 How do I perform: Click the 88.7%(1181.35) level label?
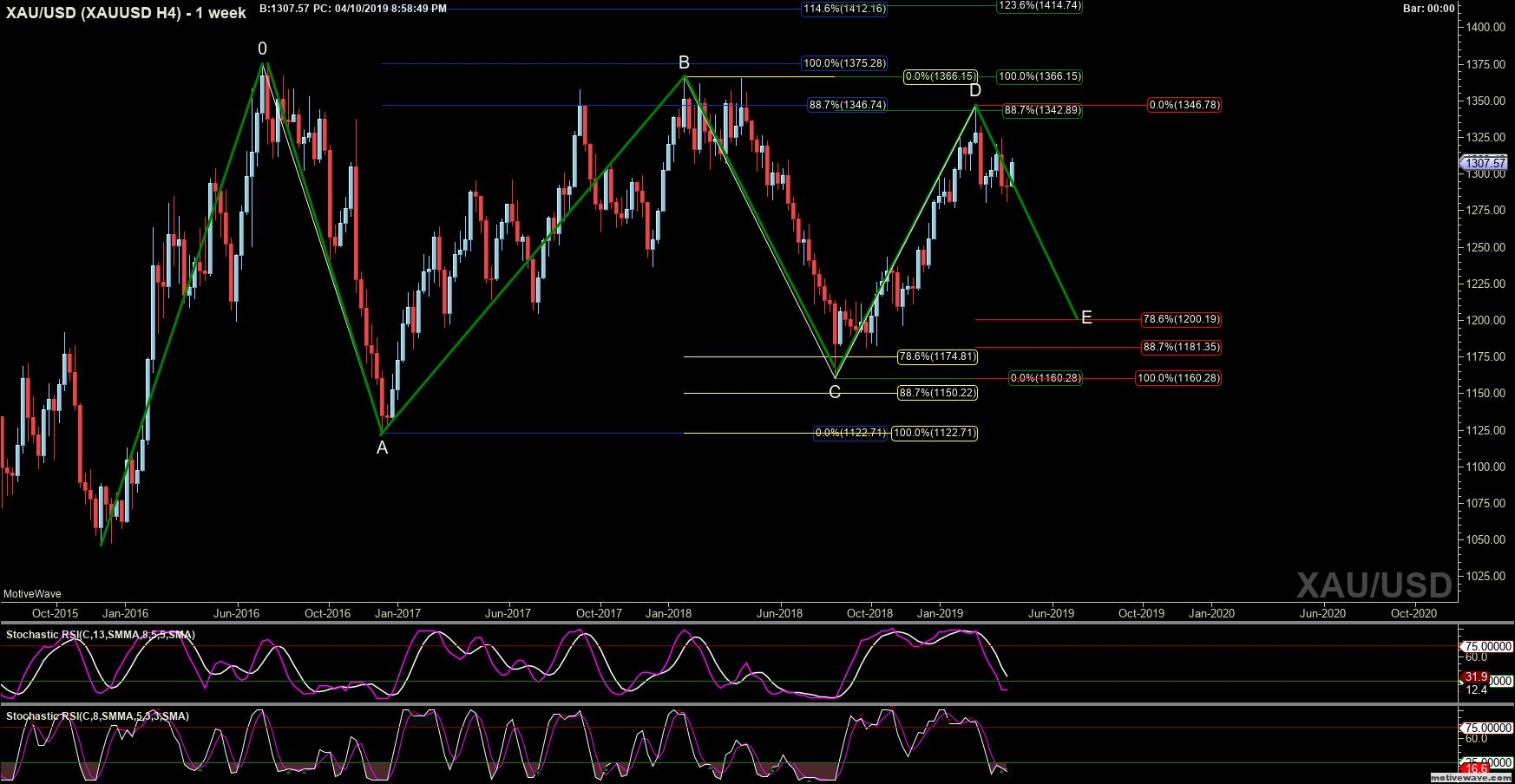1181,347
